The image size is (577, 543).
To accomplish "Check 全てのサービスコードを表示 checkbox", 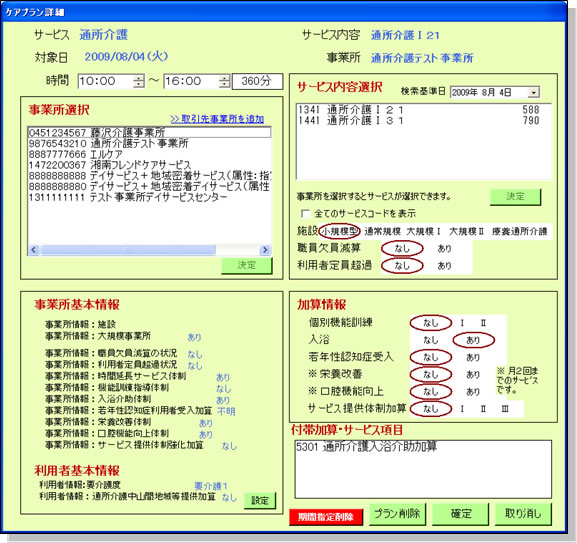I will (305, 213).
